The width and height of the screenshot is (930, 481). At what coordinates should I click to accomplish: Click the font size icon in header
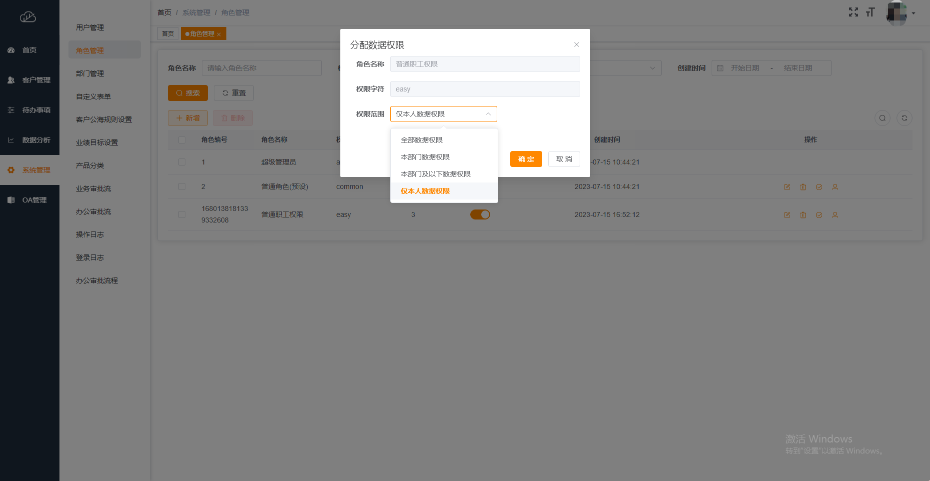(870, 12)
